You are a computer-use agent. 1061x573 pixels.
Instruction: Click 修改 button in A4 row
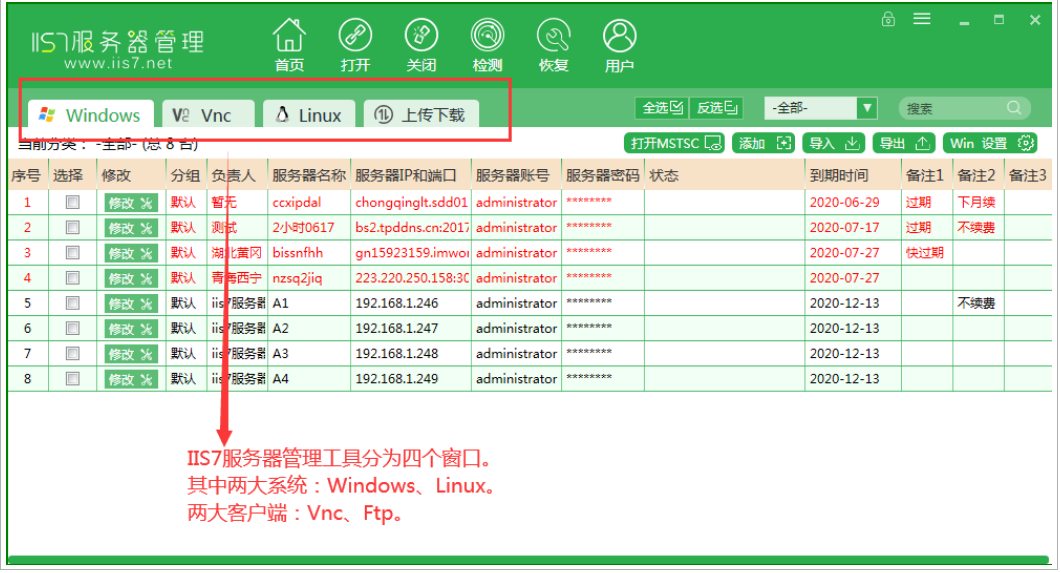tap(131, 380)
